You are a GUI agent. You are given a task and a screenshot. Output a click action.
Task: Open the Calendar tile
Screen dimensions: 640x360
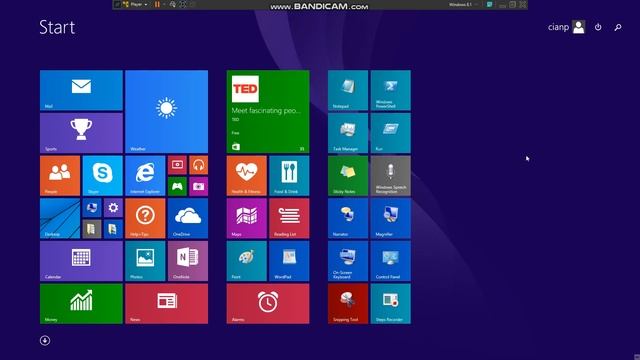coord(81,261)
